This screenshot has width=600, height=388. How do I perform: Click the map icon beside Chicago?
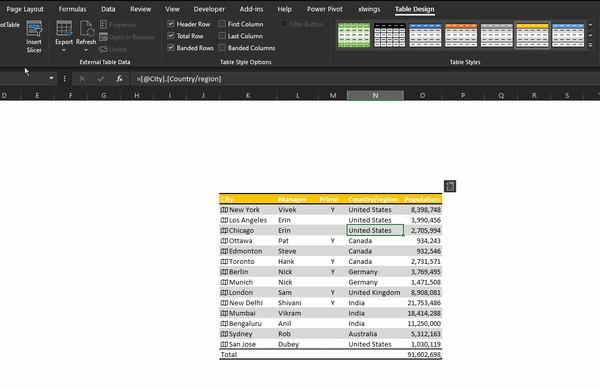tap(224, 230)
